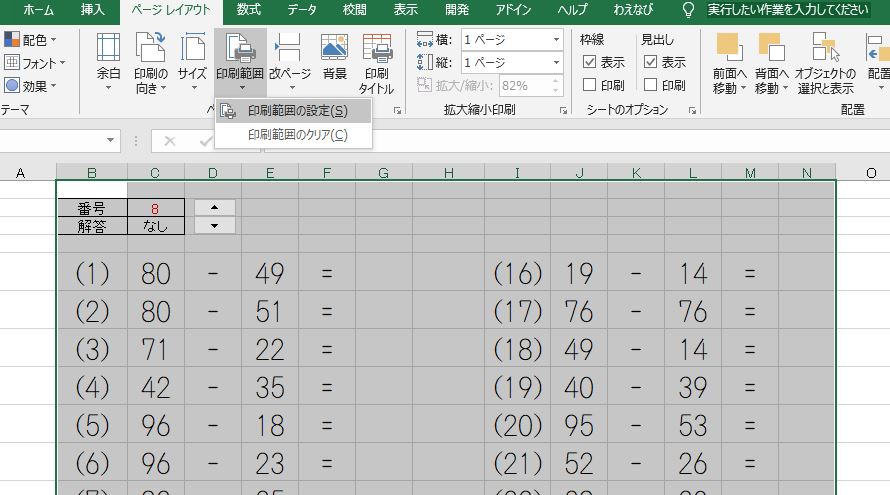Open the 配色 theme colors icon
The width and height of the screenshot is (890, 495).
point(12,40)
